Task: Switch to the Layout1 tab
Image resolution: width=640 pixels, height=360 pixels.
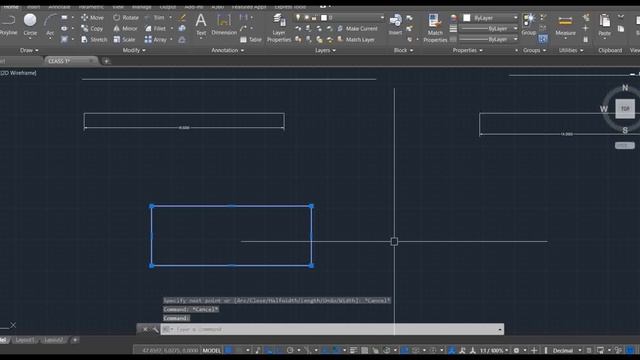Action: click(25, 340)
